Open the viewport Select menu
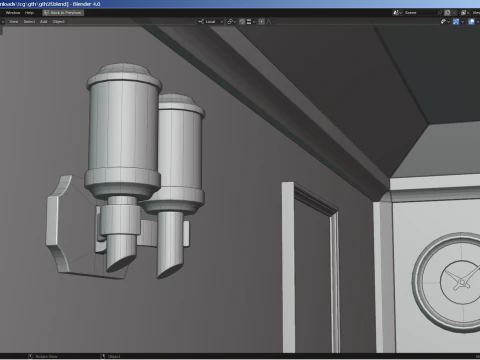The image size is (480, 360). [x=29, y=22]
